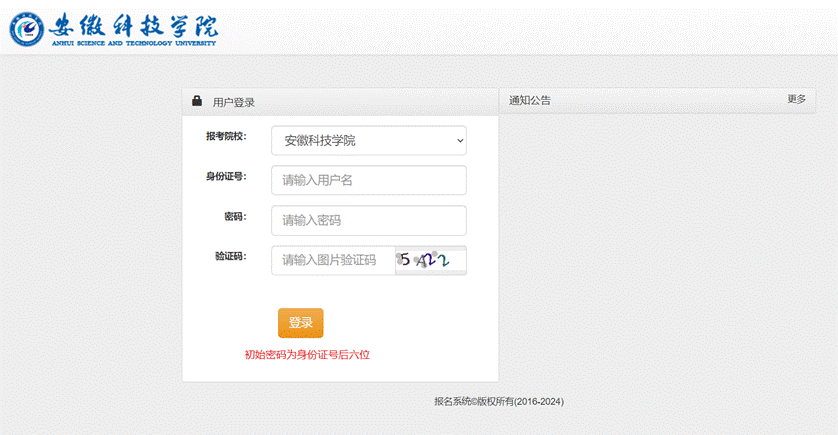This screenshot has height=435, width=838.
Task: Click the 密码 field label
Action: [x=234, y=217]
